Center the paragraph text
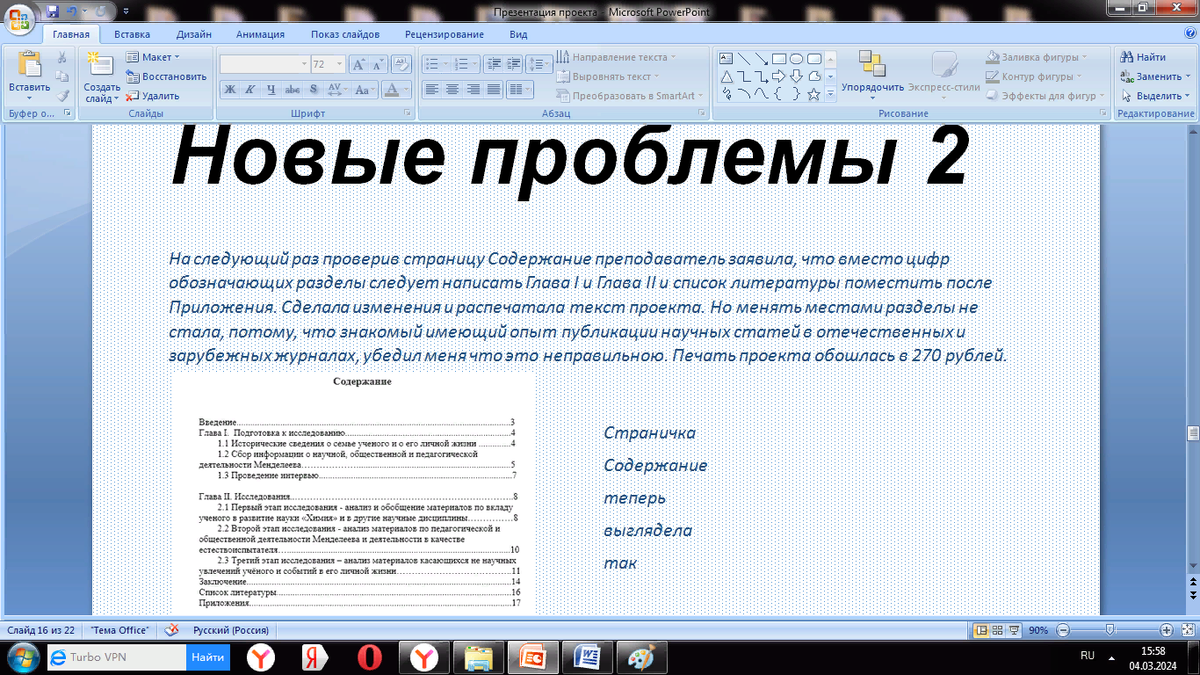Image resolution: width=1200 pixels, height=675 pixels. 452,89
